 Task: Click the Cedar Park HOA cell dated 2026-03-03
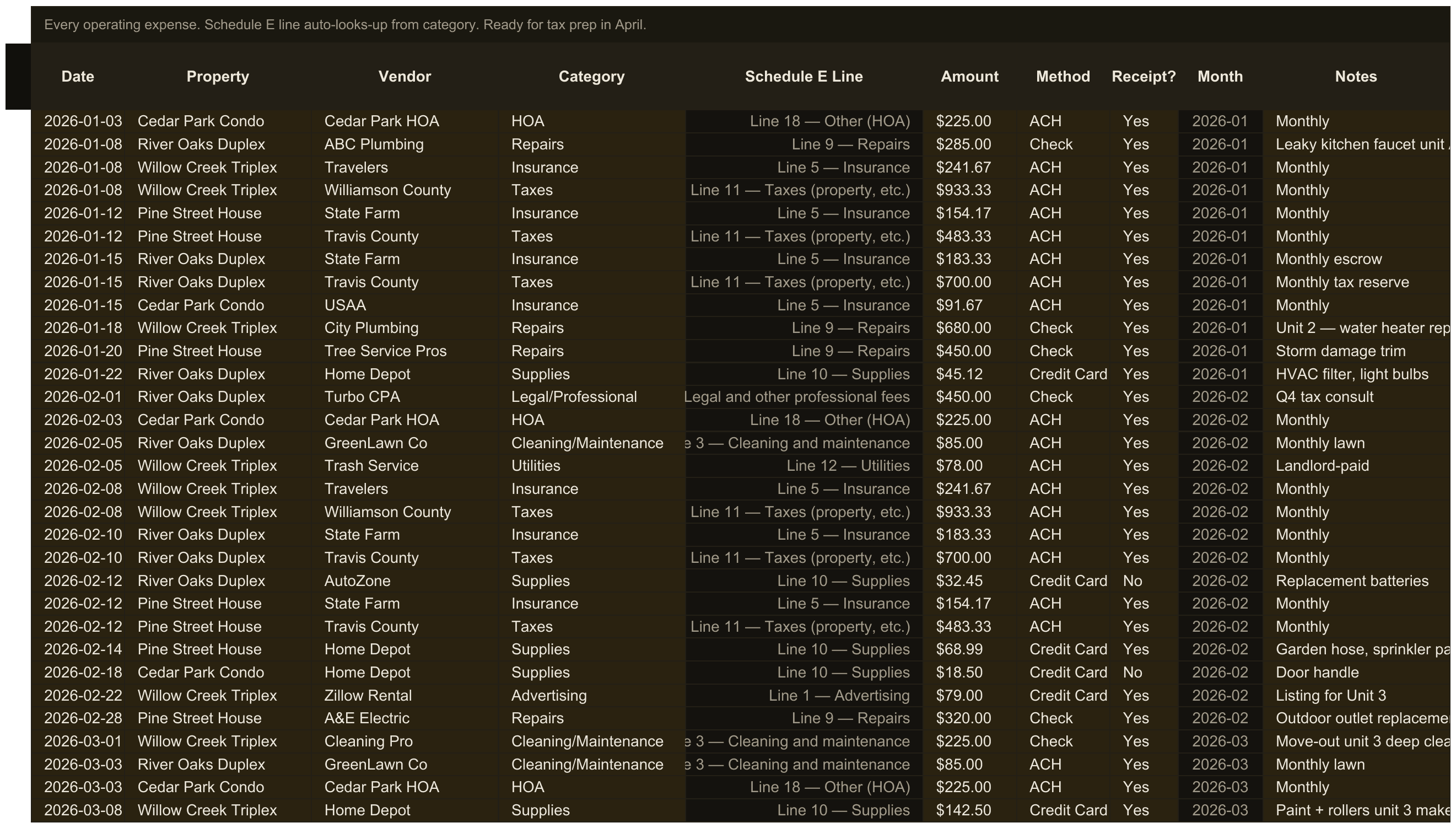(405, 787)
